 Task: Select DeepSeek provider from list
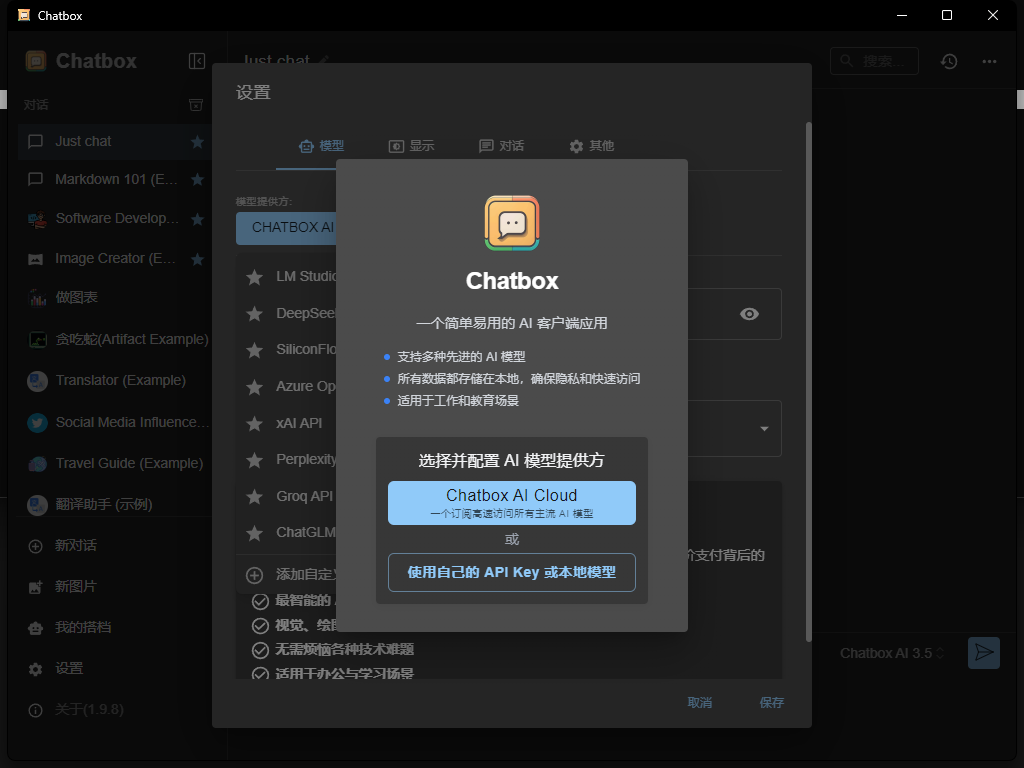point(286,313)
